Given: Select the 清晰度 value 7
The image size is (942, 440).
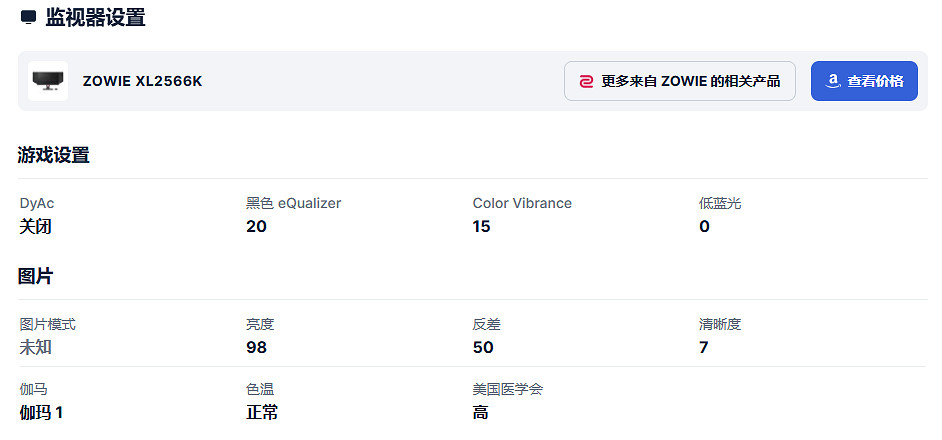Looking at the screenshot, I should pos(704,348).
